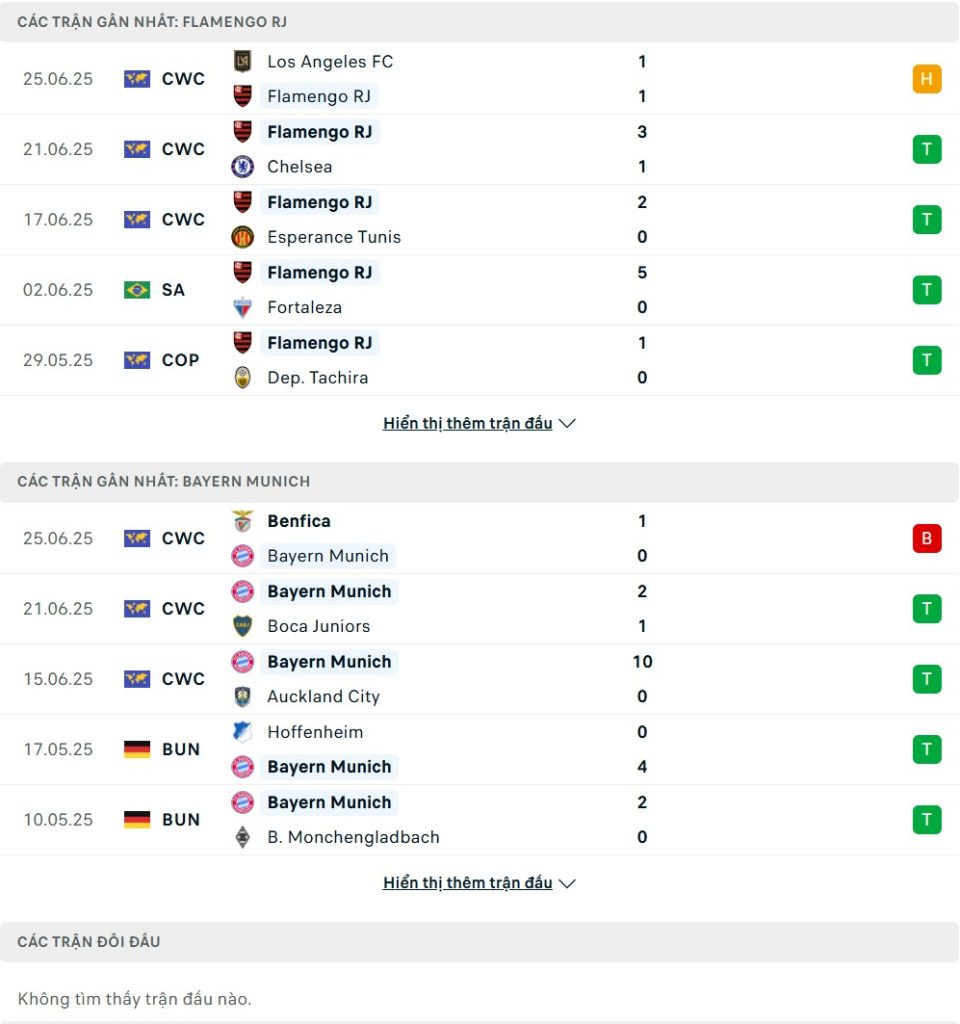Expand more Flamengo RJ matches chevron
The image size is (960, 1024).
coord(567,424)
